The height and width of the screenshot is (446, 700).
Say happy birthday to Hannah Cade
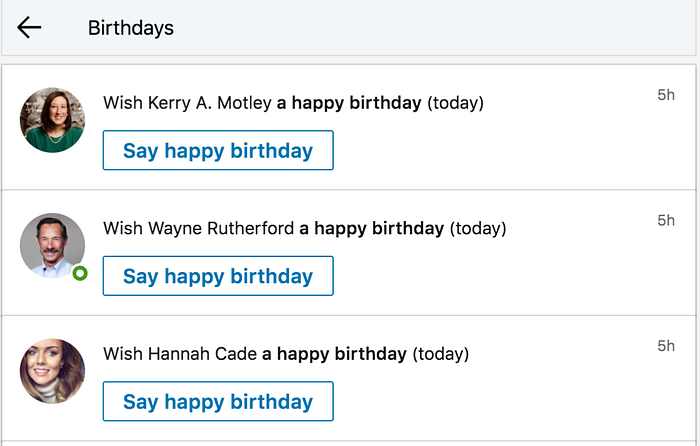pyautogui.click(x=218, y=402)
